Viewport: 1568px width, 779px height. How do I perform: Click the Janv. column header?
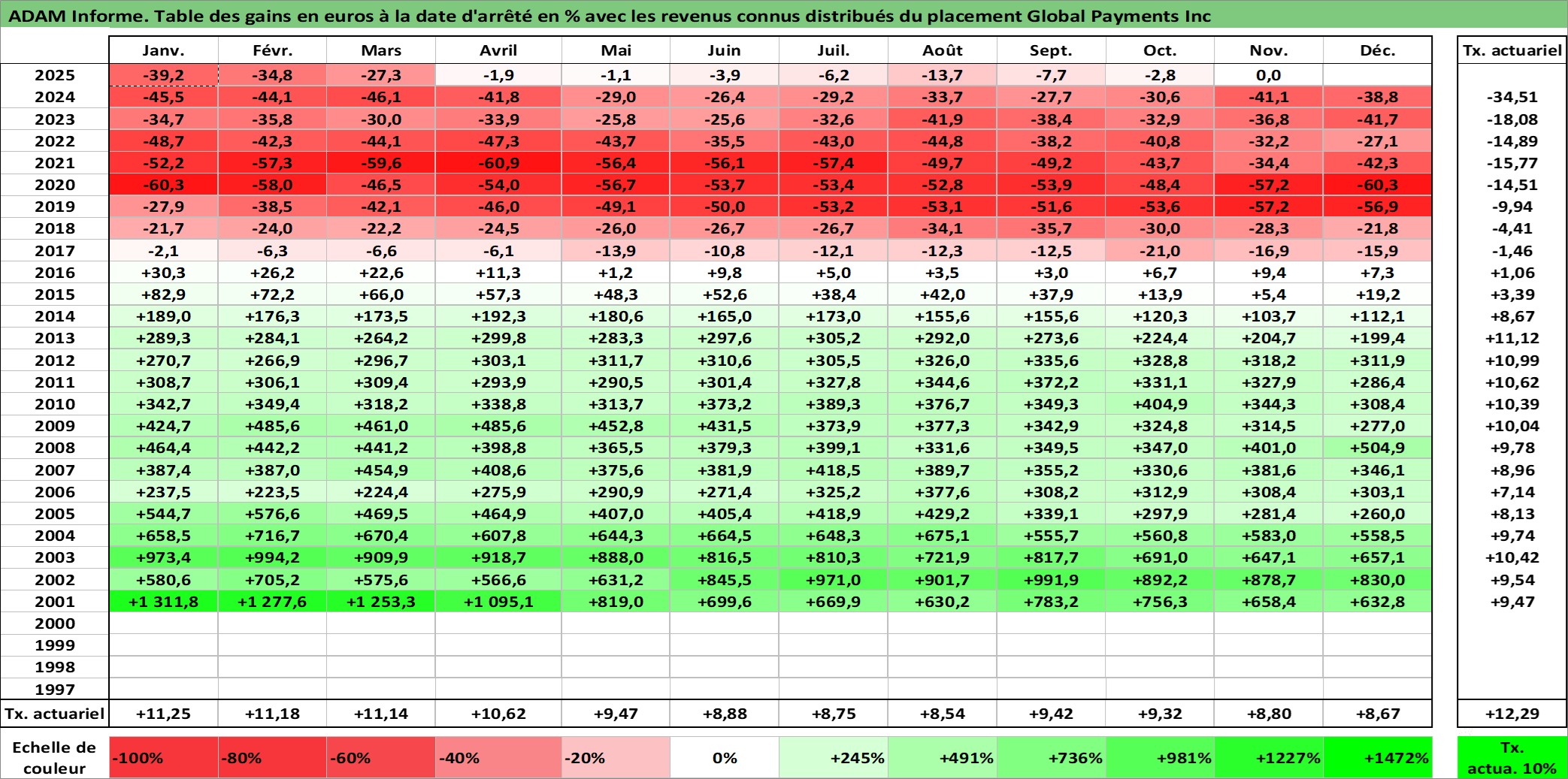(x=163, y=50)
